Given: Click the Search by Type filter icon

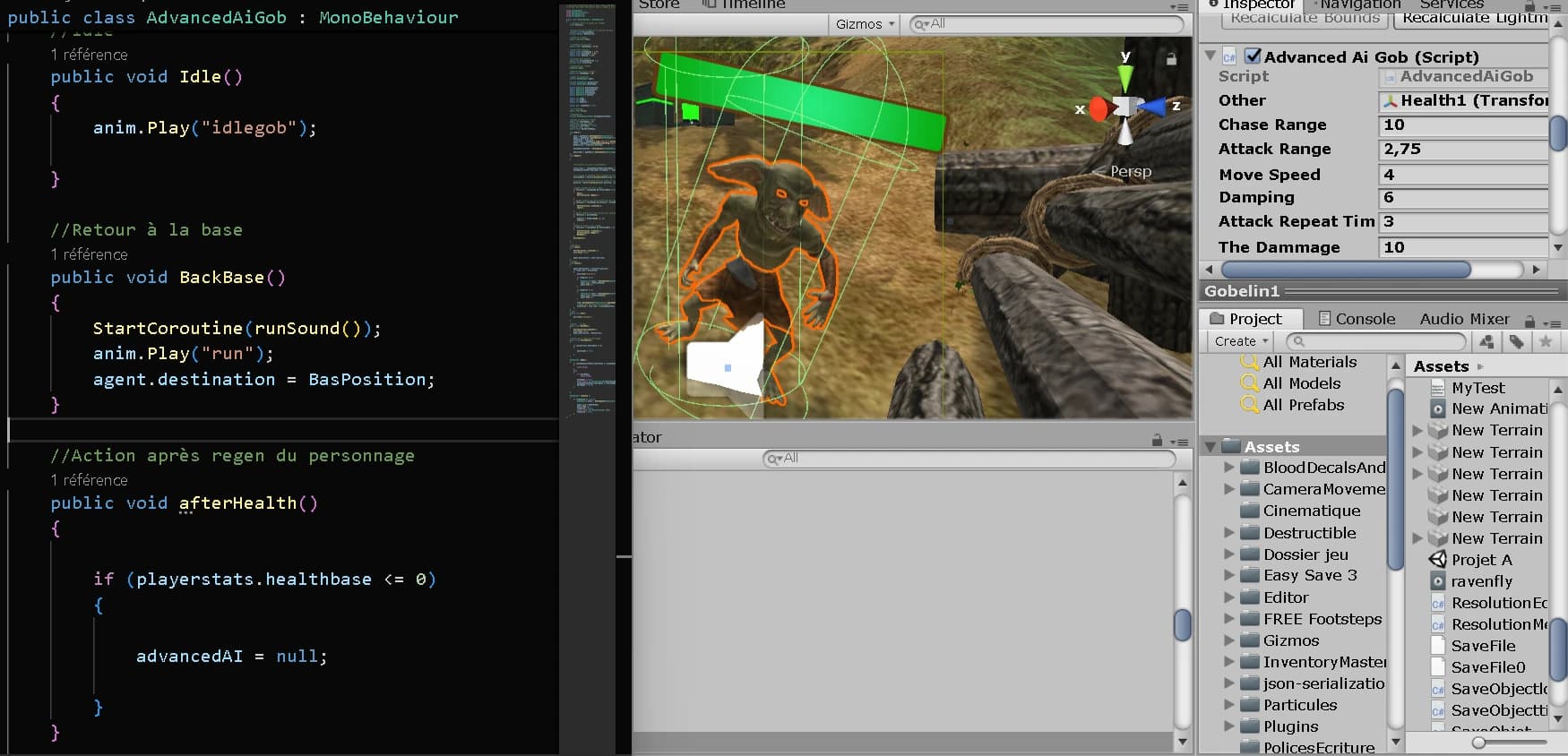Looking at the screenshot, I should click(1486, 341).
